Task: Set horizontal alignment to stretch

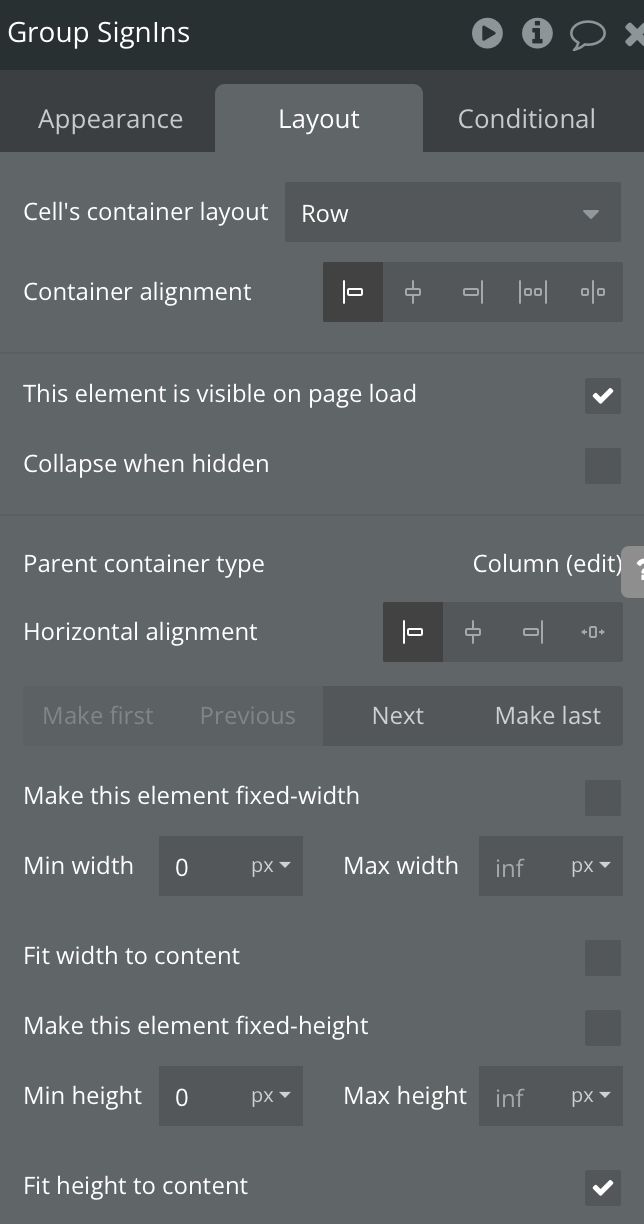Action: pyautogui.click(x=593, y=632)
